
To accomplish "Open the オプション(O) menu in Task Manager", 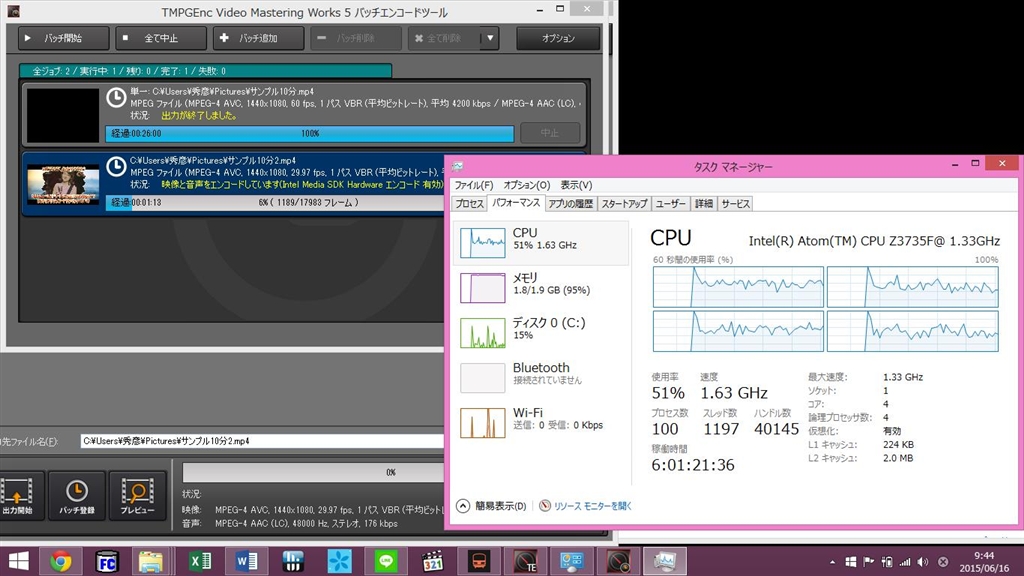I will (x=526, y=185).
